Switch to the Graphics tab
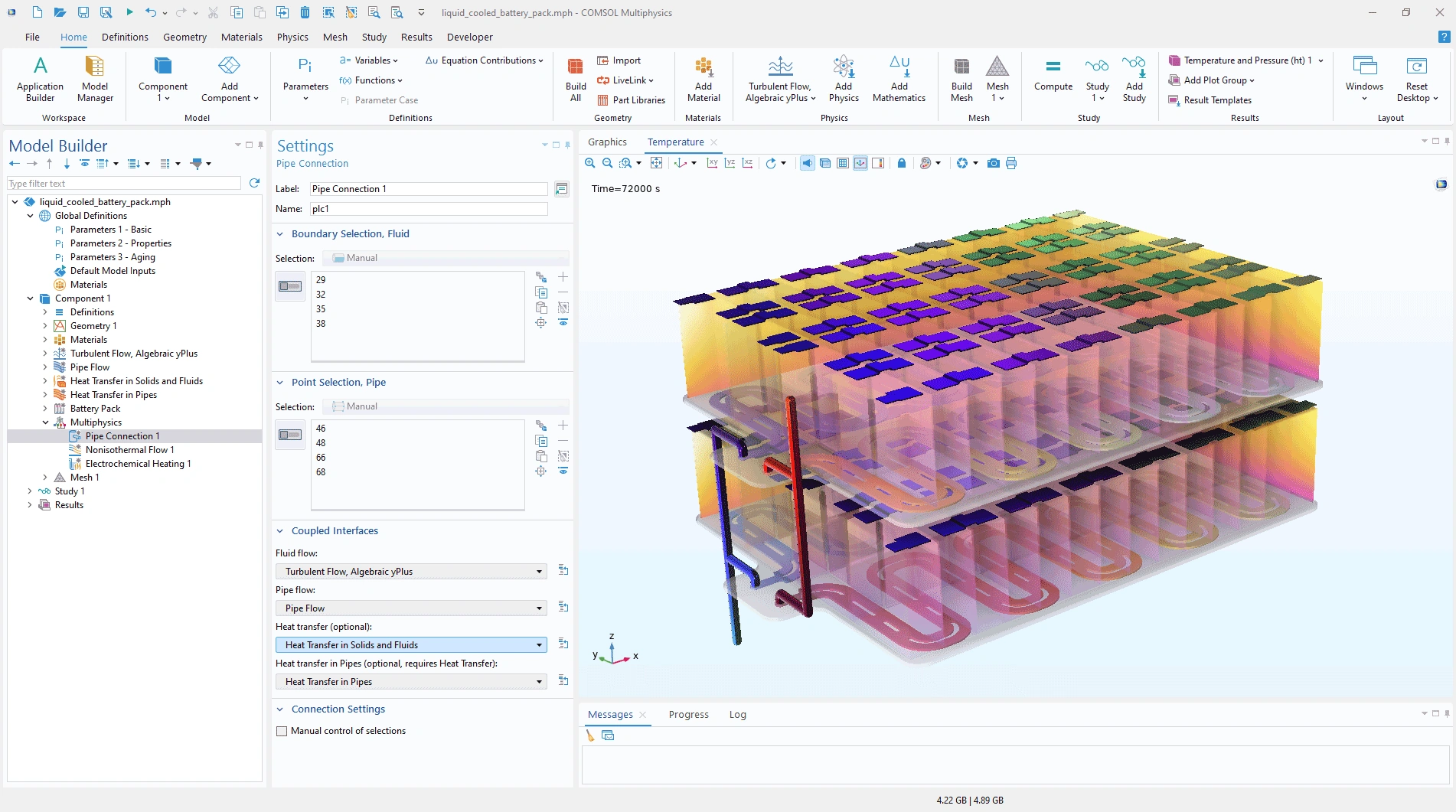 point(607,142)
